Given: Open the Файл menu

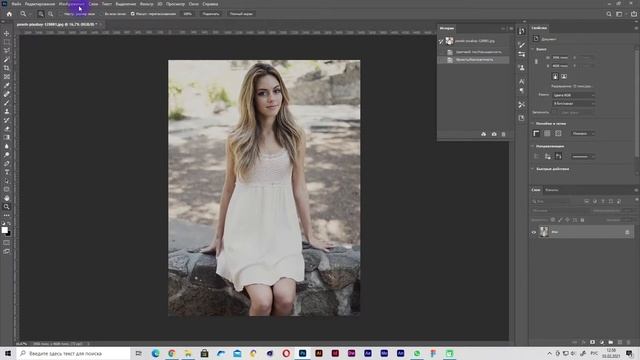Looking at the screenshot, I should pos(16,4).
